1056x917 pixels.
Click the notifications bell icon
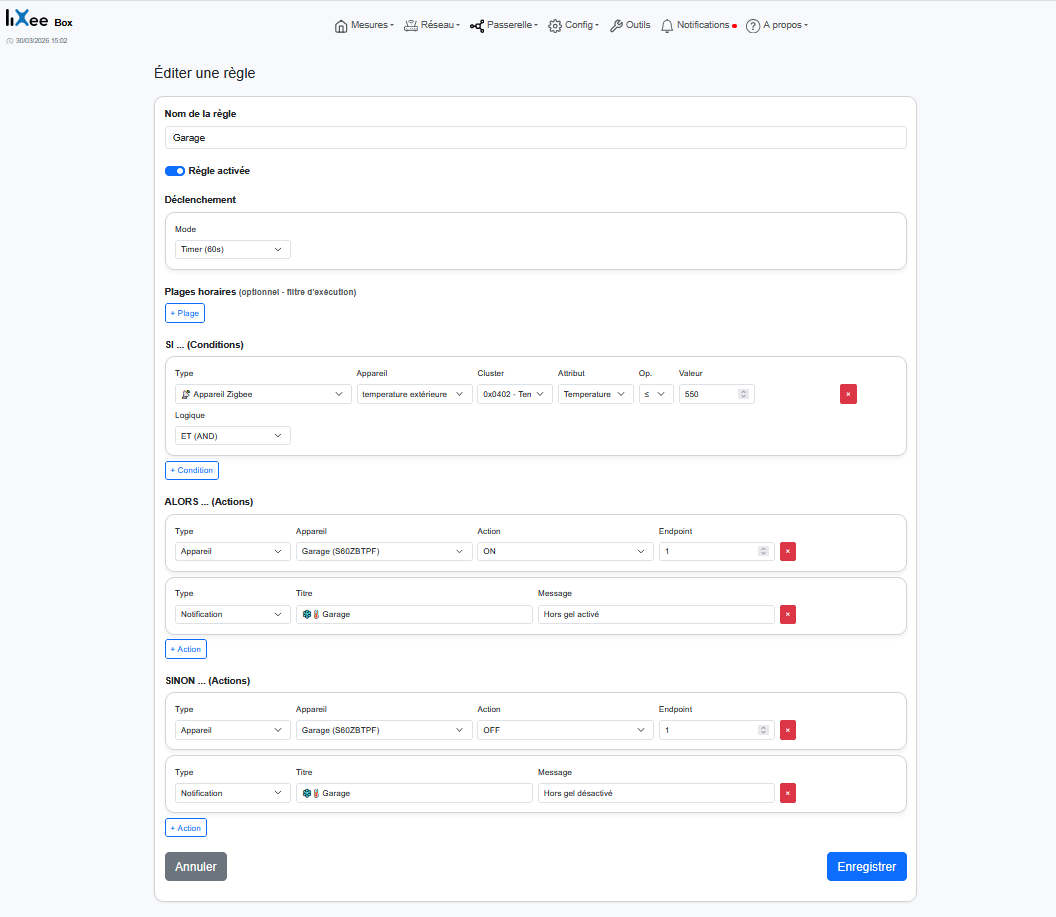pyautogui.click(x=667, y=26)
